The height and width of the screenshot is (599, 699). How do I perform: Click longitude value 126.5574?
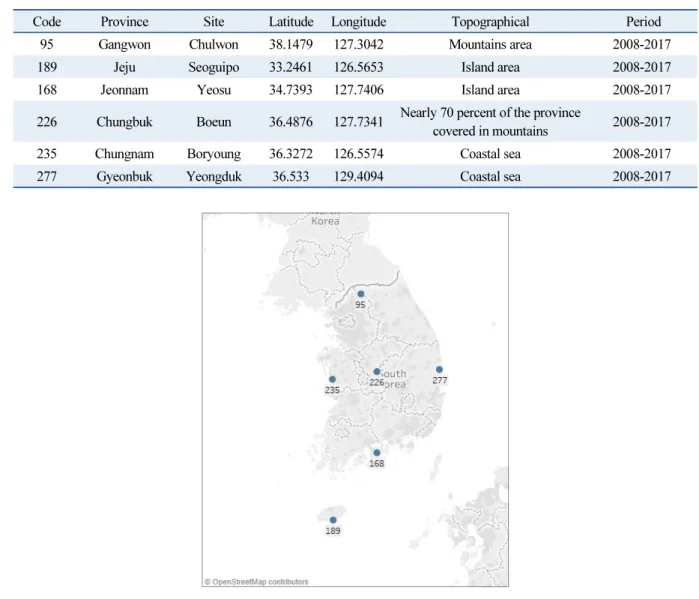358,153
